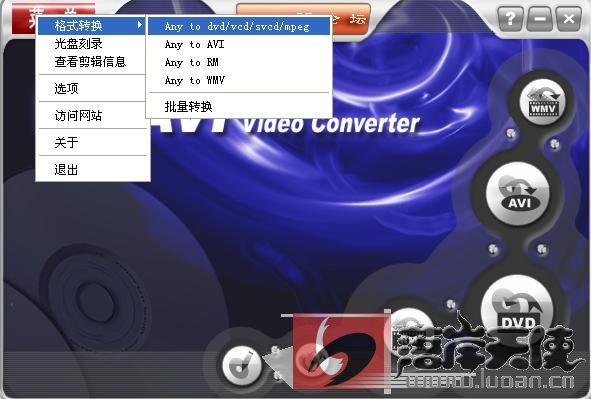Open the 关于 menu entry
This screenshot has height=399, width=591.
[92, 142]
